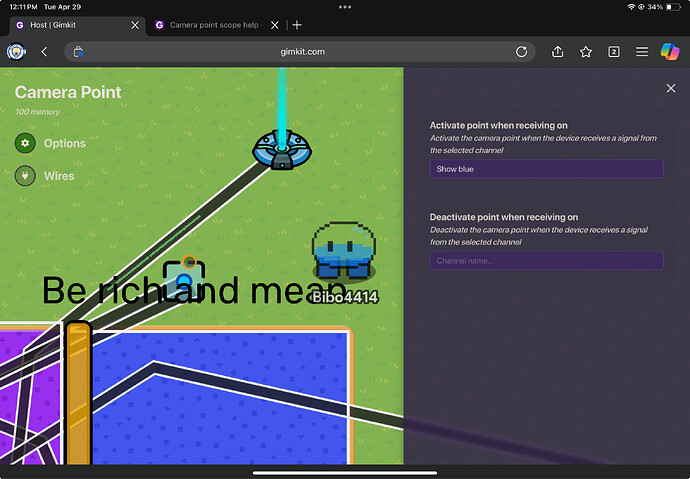
Task: Click the Bibo4414 player character
Action: (342, 253)
